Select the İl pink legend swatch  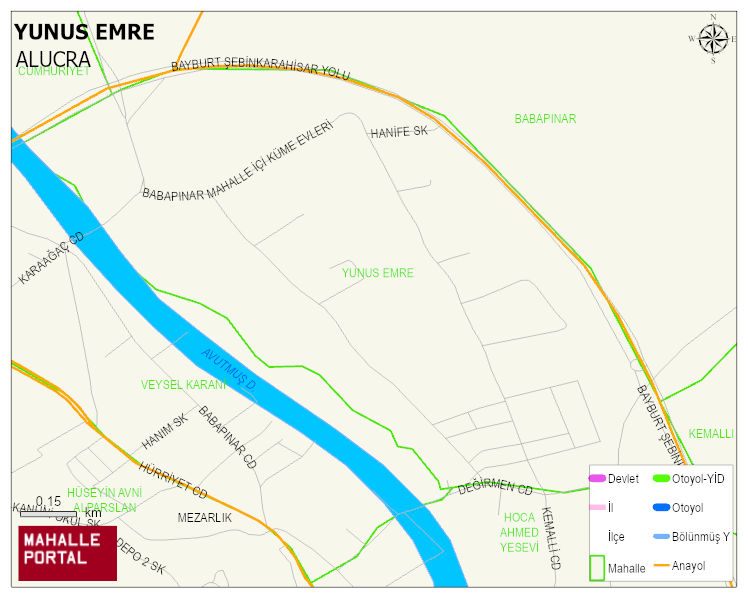coord(597,507)
